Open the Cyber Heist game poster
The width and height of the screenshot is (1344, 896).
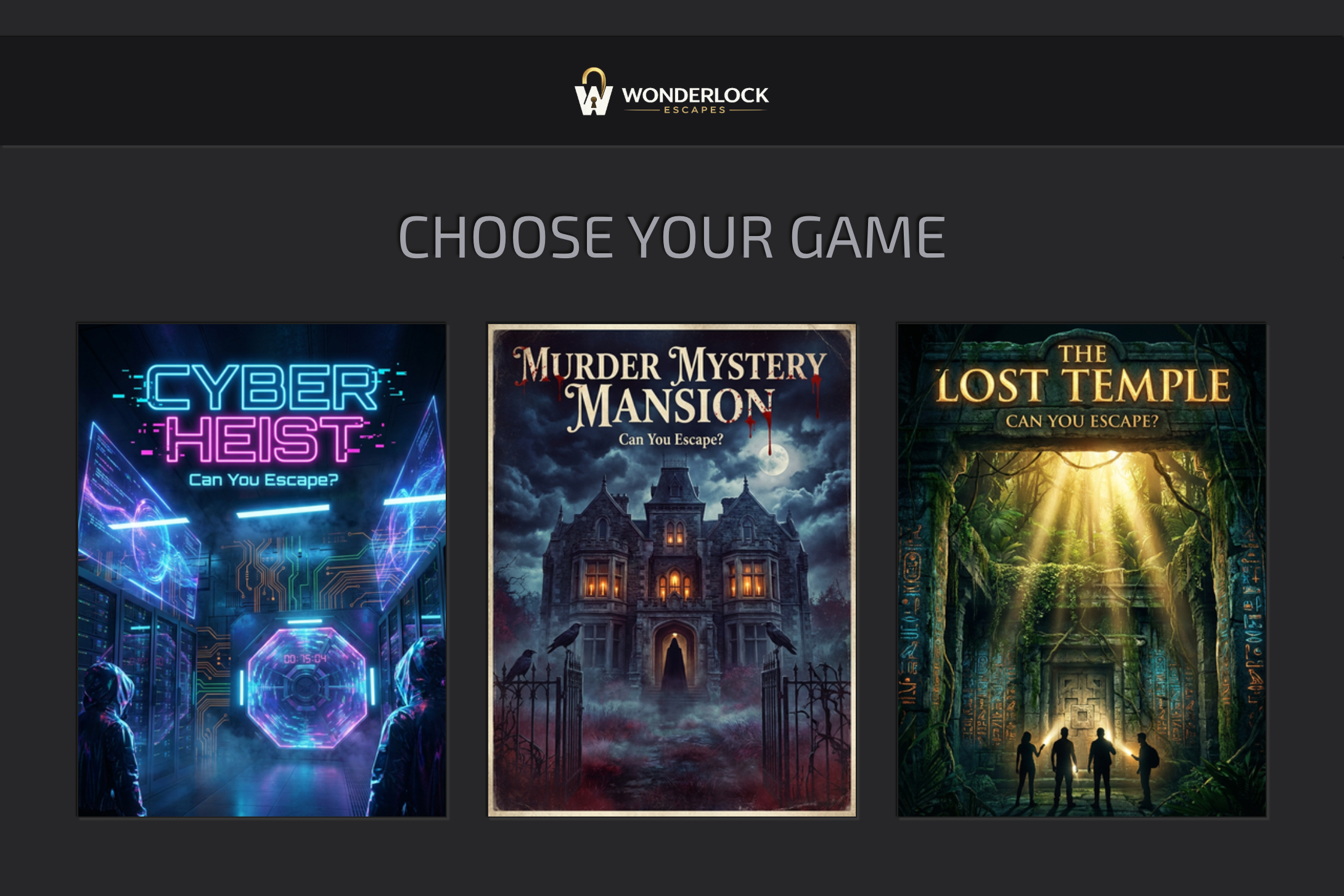point(262,570)
